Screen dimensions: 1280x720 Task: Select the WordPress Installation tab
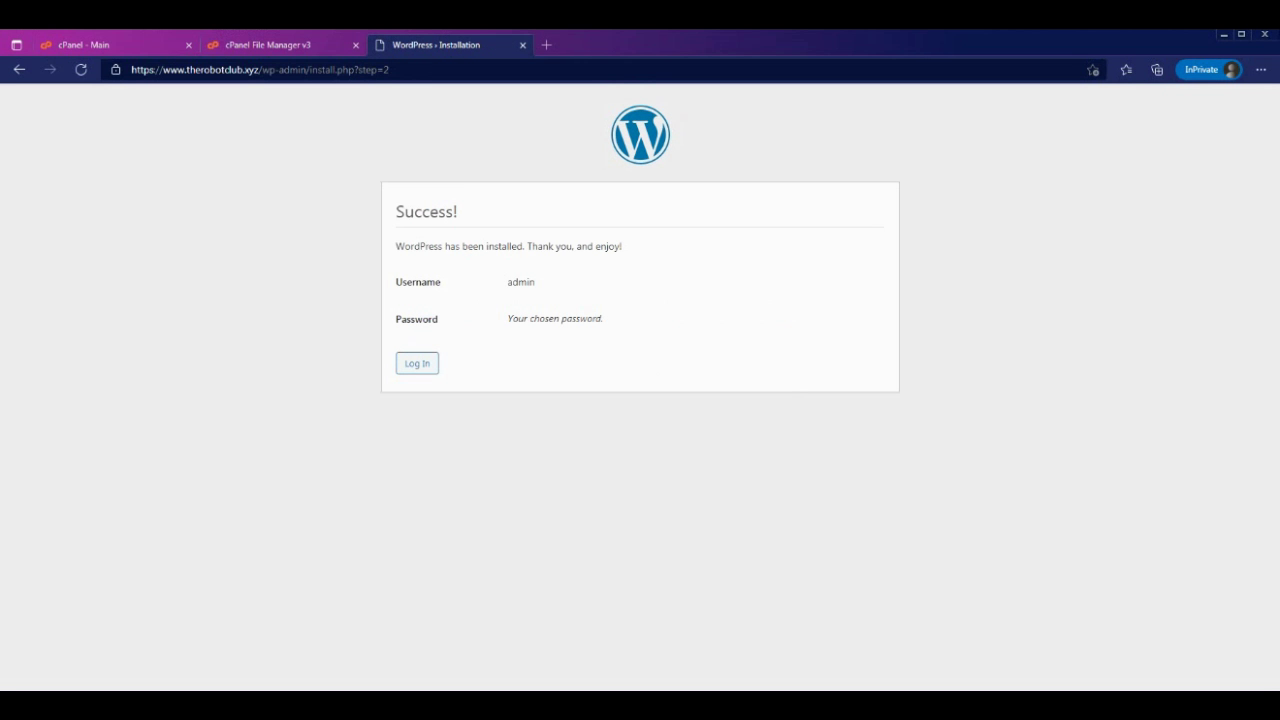[436, 45]
